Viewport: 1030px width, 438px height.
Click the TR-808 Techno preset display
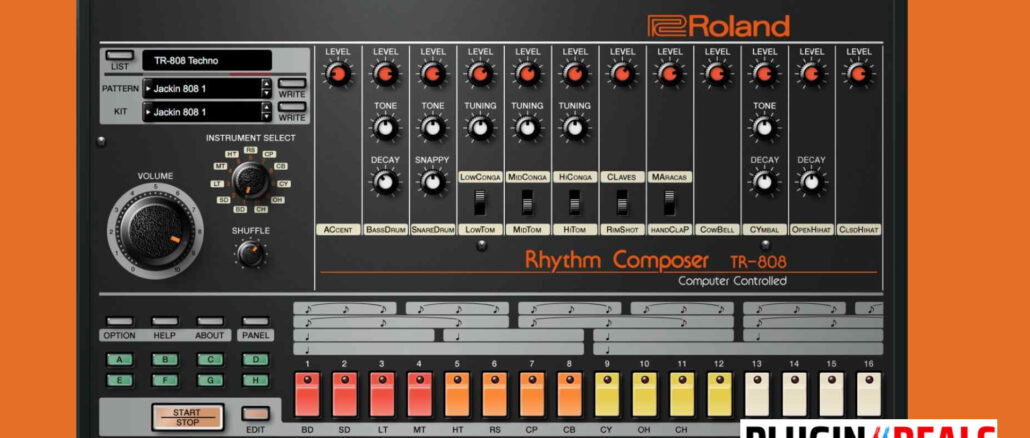click(x=207, y=60)
